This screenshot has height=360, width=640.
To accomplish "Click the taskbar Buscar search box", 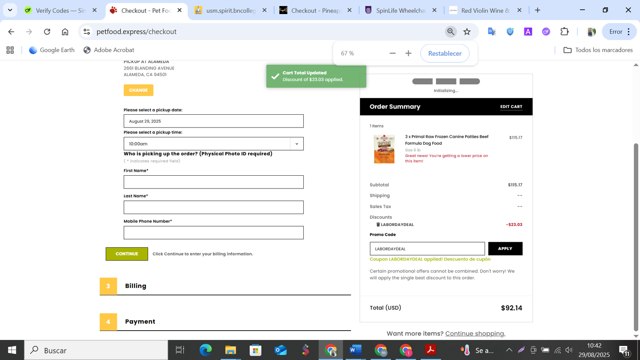I will (x=96, y=350).
